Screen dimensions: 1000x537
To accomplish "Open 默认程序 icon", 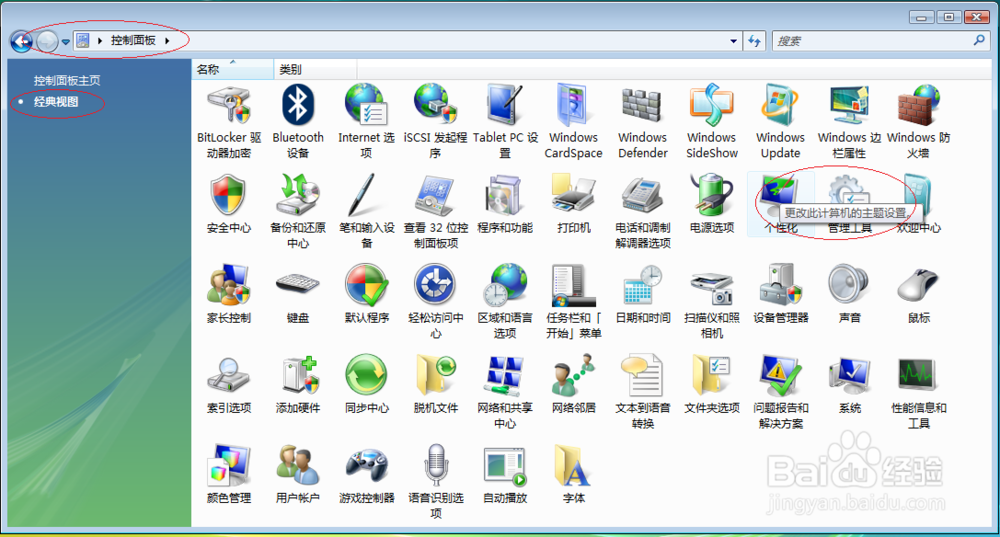I will tap(367, 285).
